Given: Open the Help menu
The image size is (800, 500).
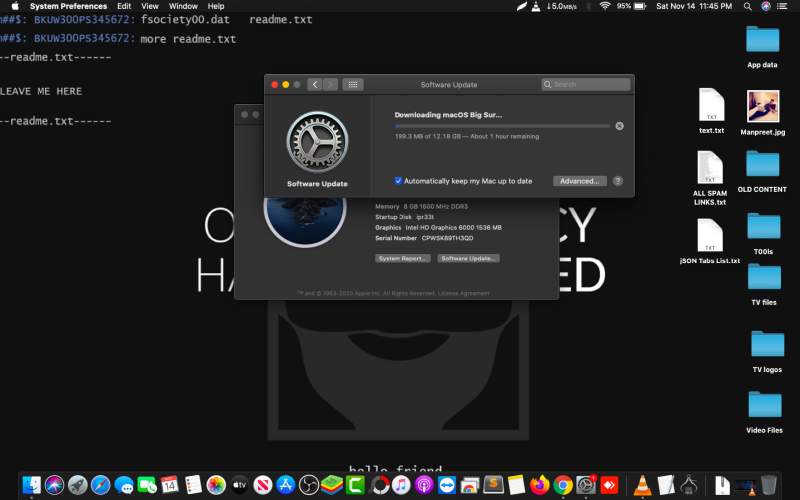Looking at the screenshot, I should (x=216, y=6).
